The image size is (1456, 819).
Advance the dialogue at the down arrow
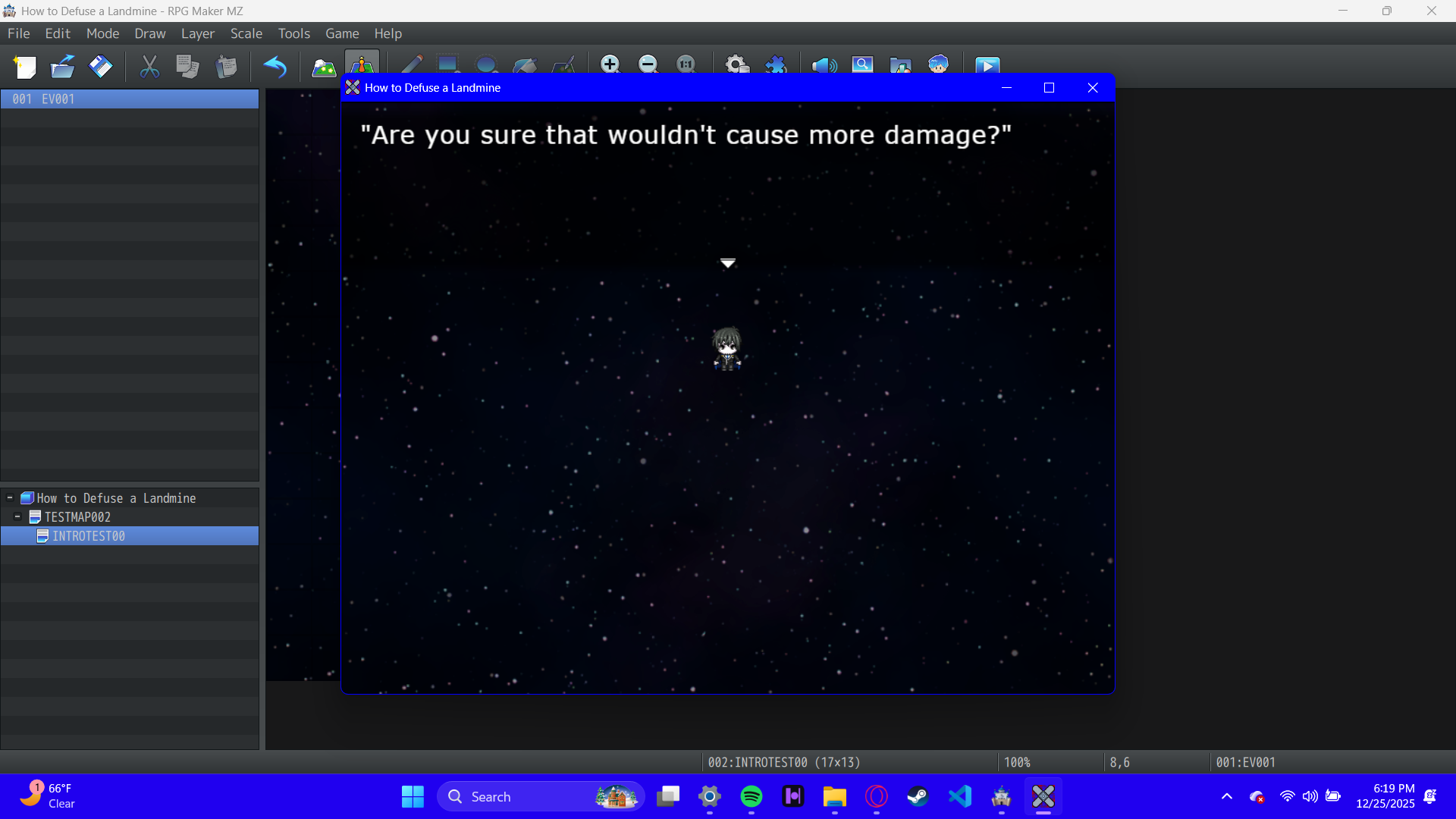[727, 263]
